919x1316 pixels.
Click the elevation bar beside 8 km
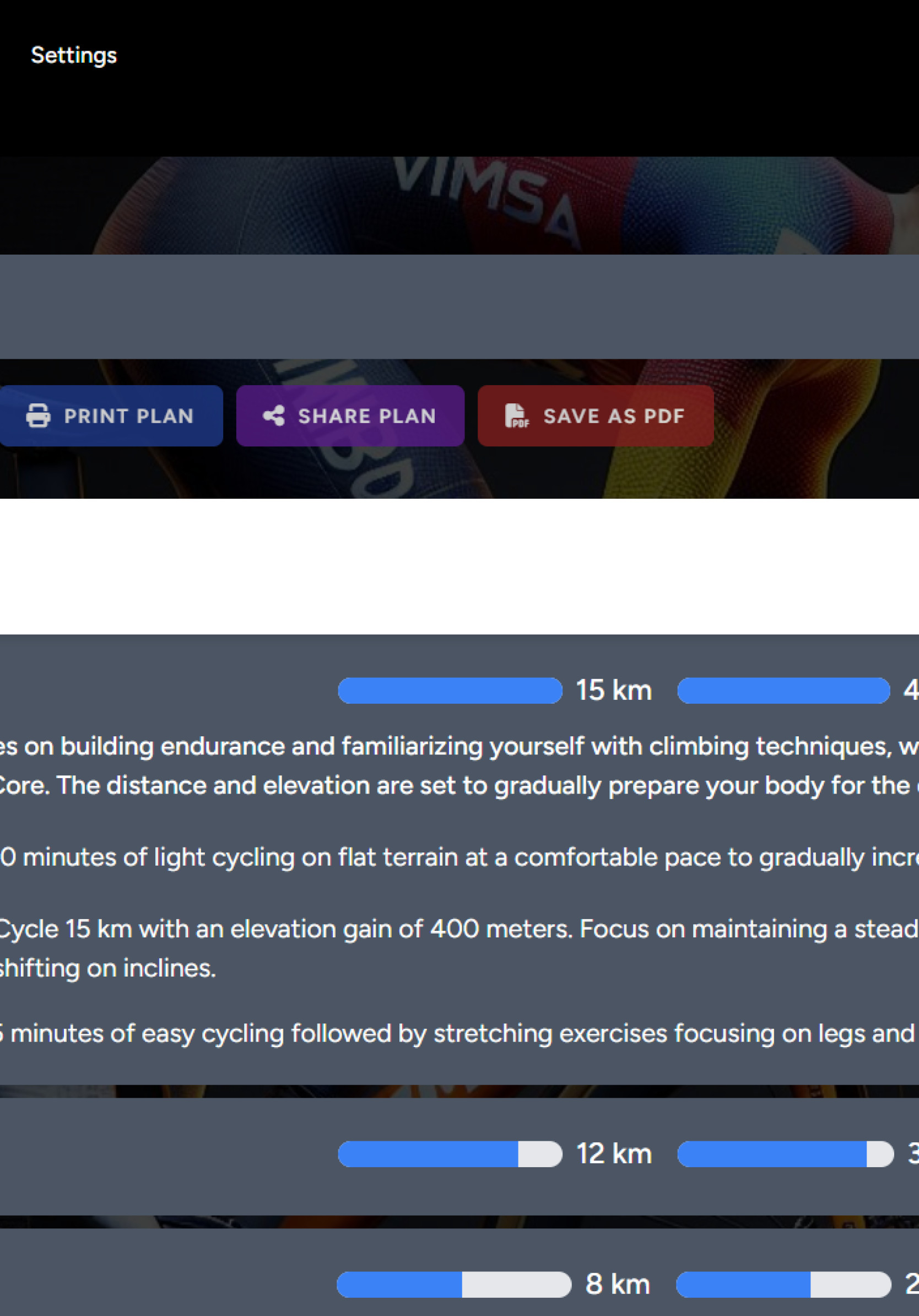[783, 1285]
